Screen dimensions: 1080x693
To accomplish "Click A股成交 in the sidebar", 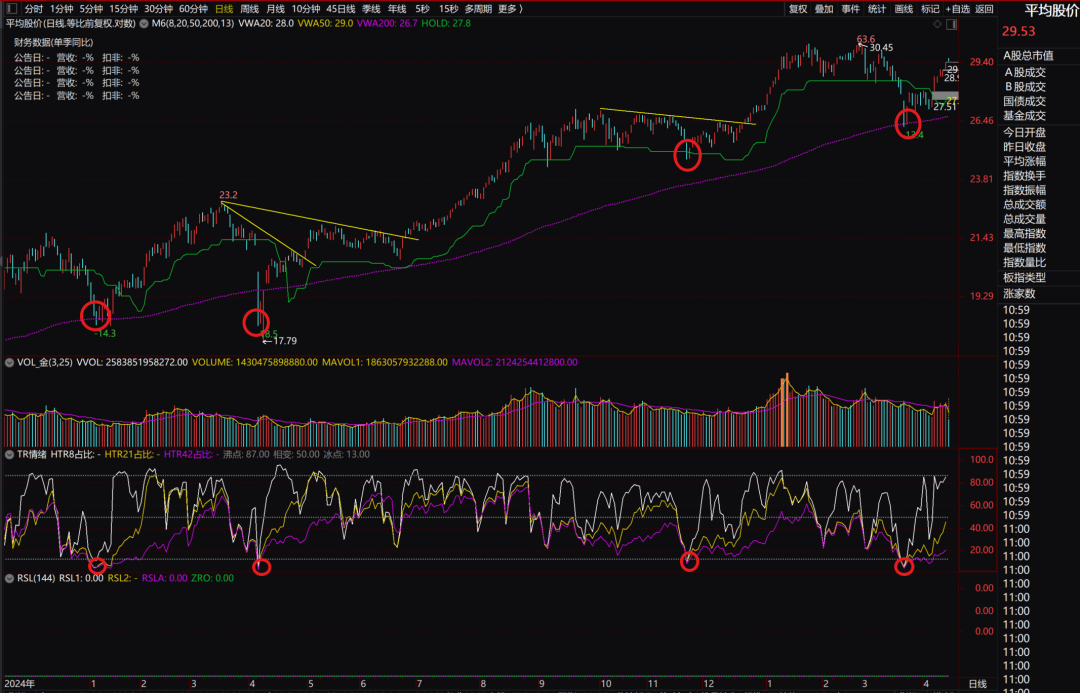I will [1024, 72].
